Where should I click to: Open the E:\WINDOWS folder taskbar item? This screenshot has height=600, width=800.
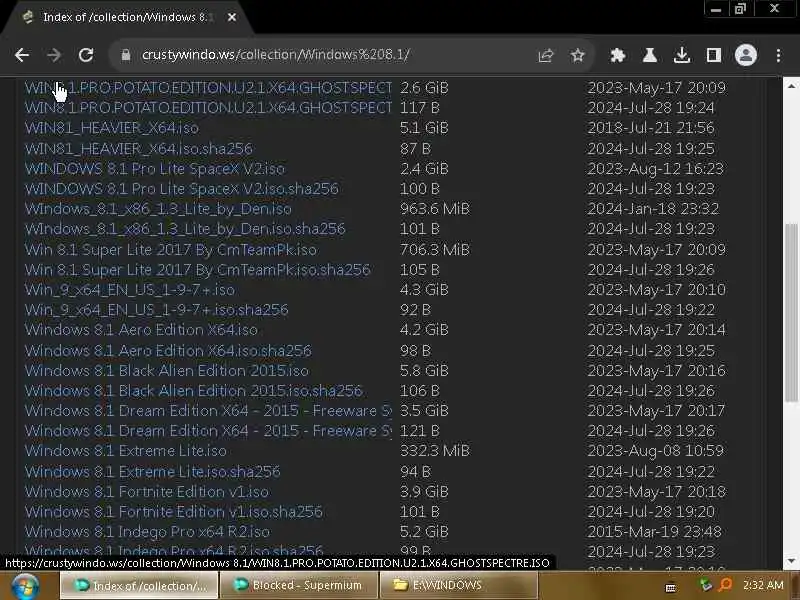[458, 585]
